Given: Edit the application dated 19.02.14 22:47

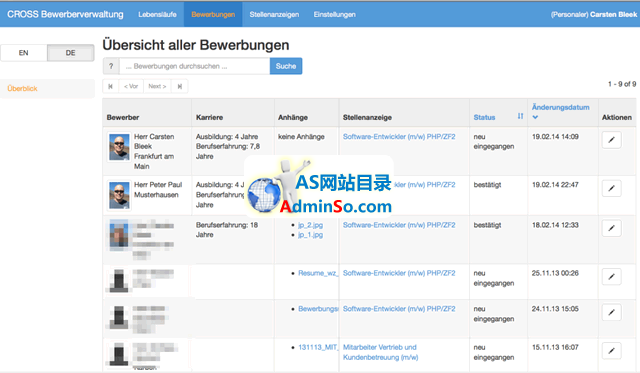Looking at the screenshot, I should coord(611,188).
